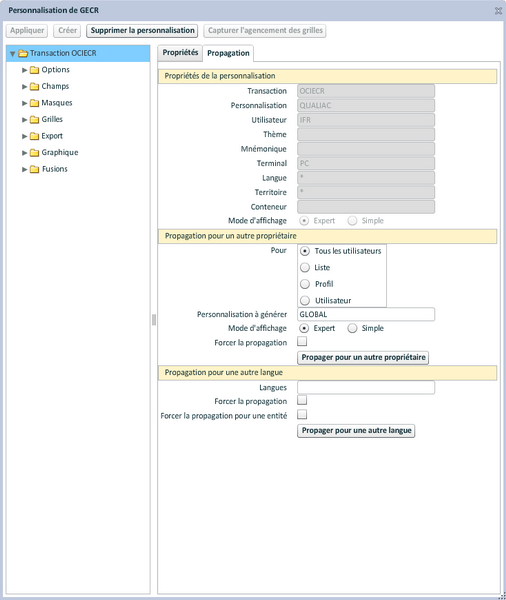Image resolution: width=506 pixels, height=600 pixels.
Task: Collapse the Transaction OCIECR tree node
Action: click(13, 54)
